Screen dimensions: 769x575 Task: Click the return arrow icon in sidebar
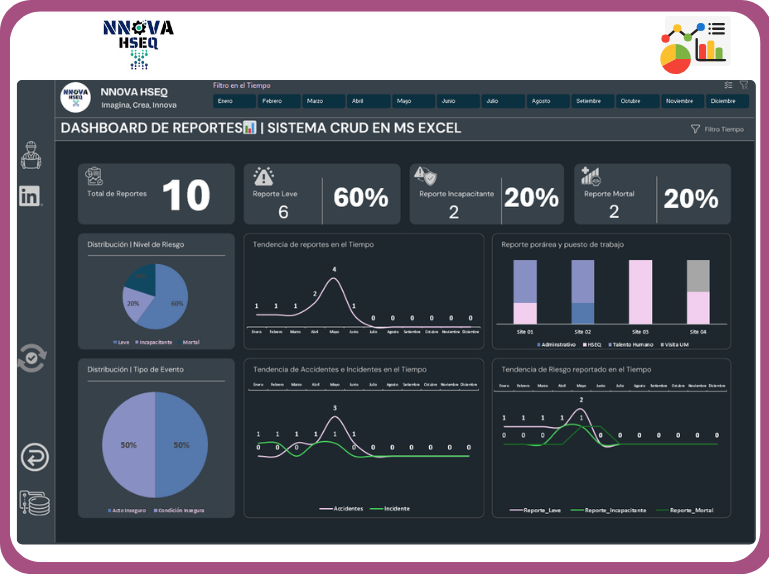pyautogui.click(x=35, y=457)
